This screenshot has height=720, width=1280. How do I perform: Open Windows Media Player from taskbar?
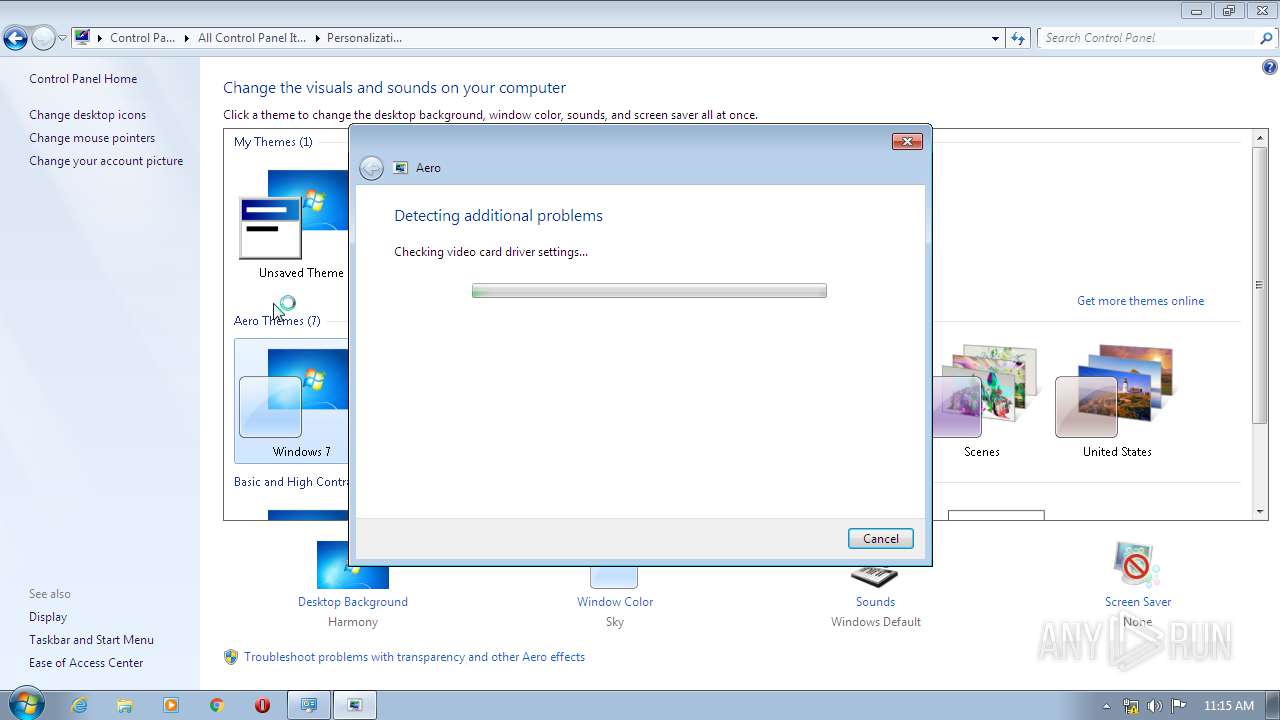pos(171,705)
